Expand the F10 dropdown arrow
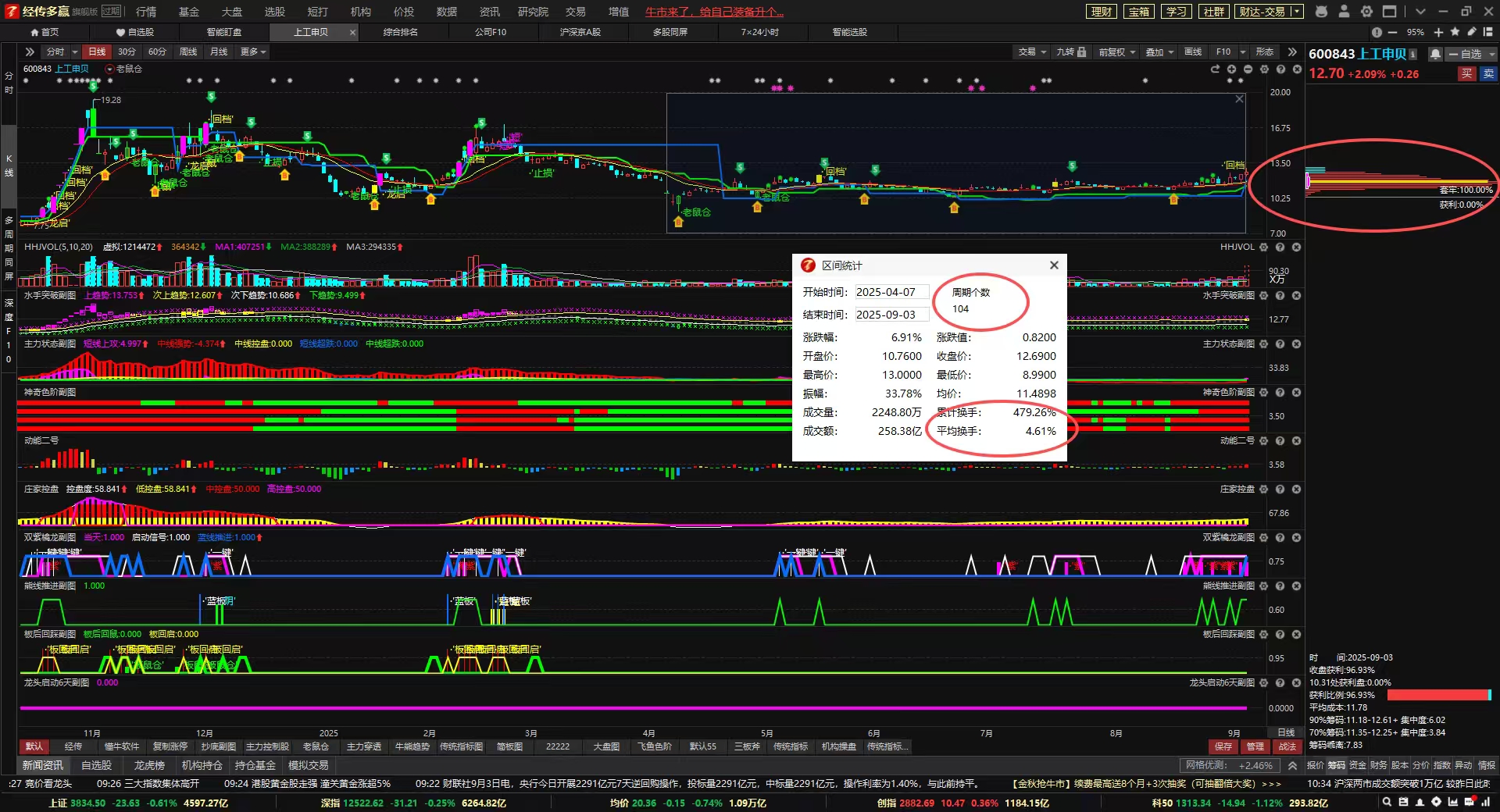The image size is (1500, 812). [1243, 52]
